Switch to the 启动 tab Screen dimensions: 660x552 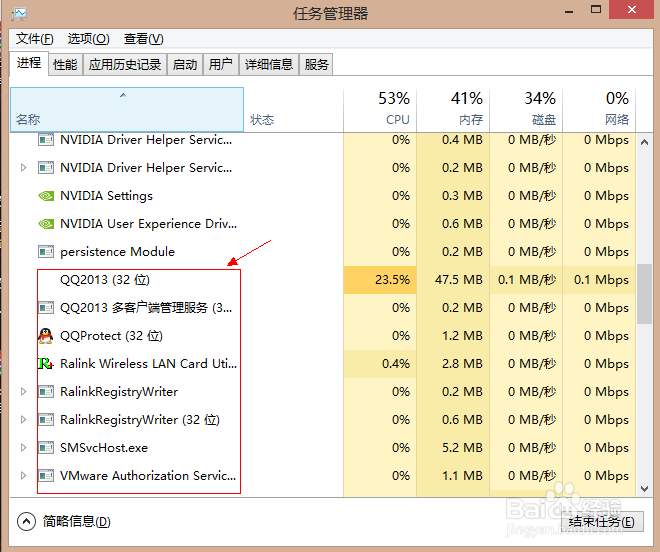(185, 64)
